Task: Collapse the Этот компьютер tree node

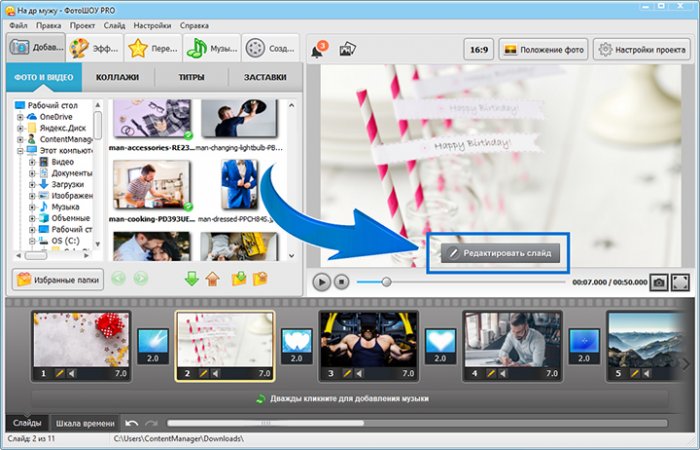Action: tap(20, 150)
